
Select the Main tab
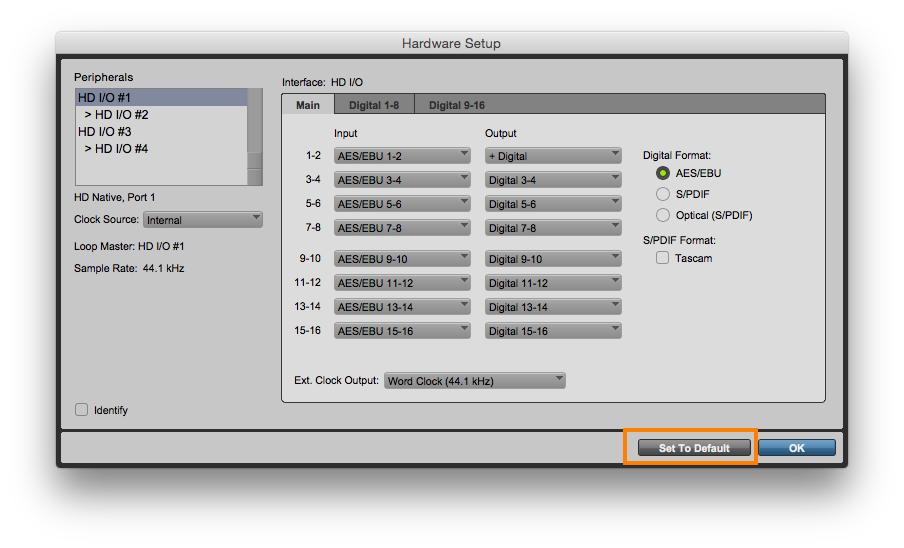click(x=308, y=105)
